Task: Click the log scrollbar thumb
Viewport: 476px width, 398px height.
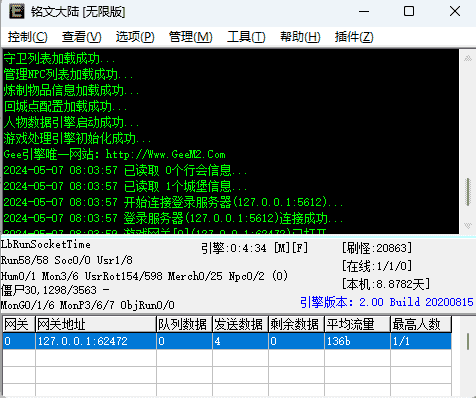Action: [468, 192]
